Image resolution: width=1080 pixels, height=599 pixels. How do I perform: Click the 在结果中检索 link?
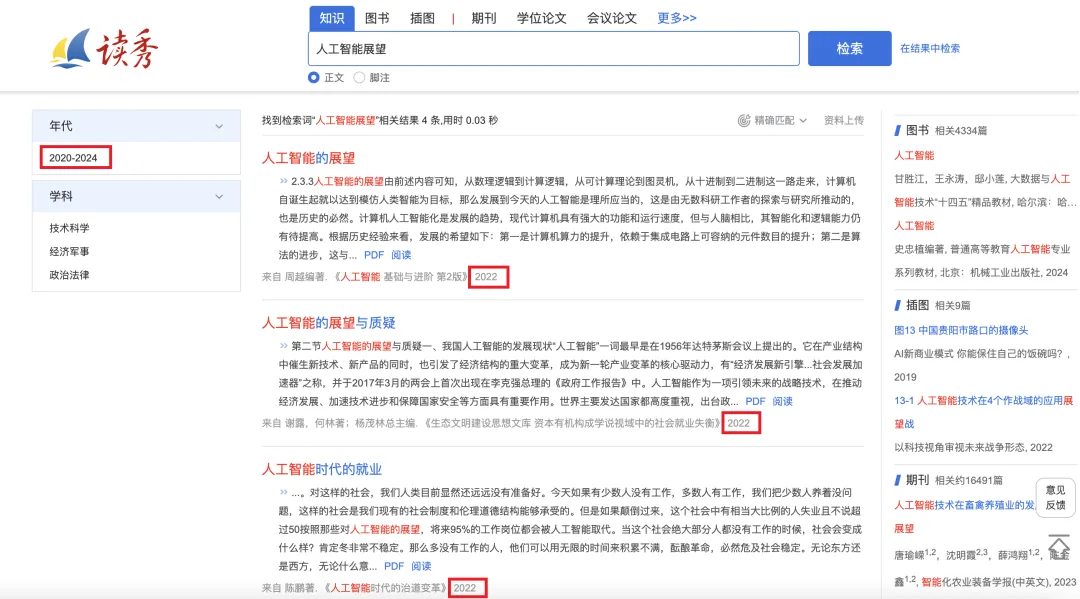point(930,48)
